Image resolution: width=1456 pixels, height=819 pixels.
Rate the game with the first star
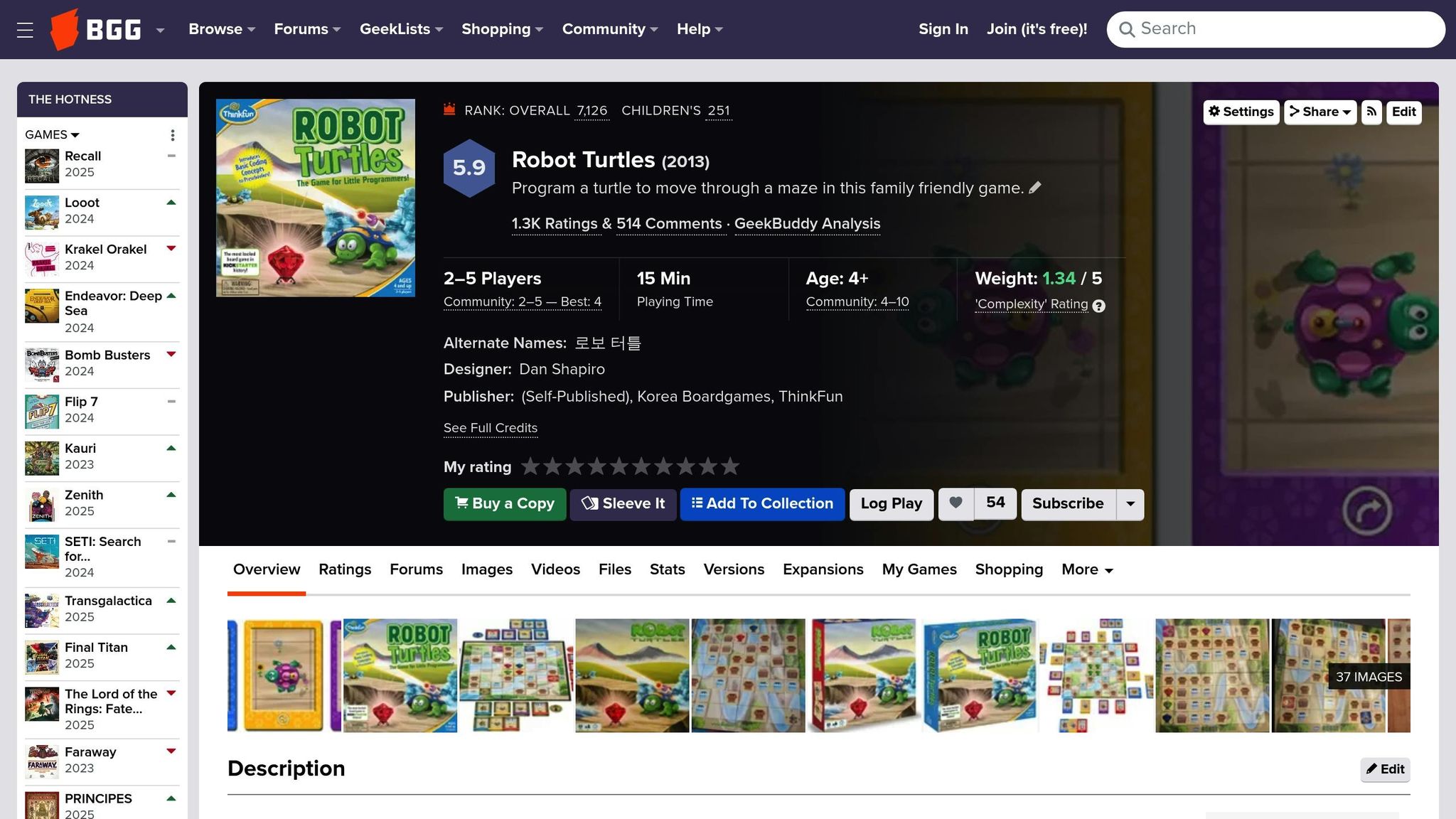(530, 466)
